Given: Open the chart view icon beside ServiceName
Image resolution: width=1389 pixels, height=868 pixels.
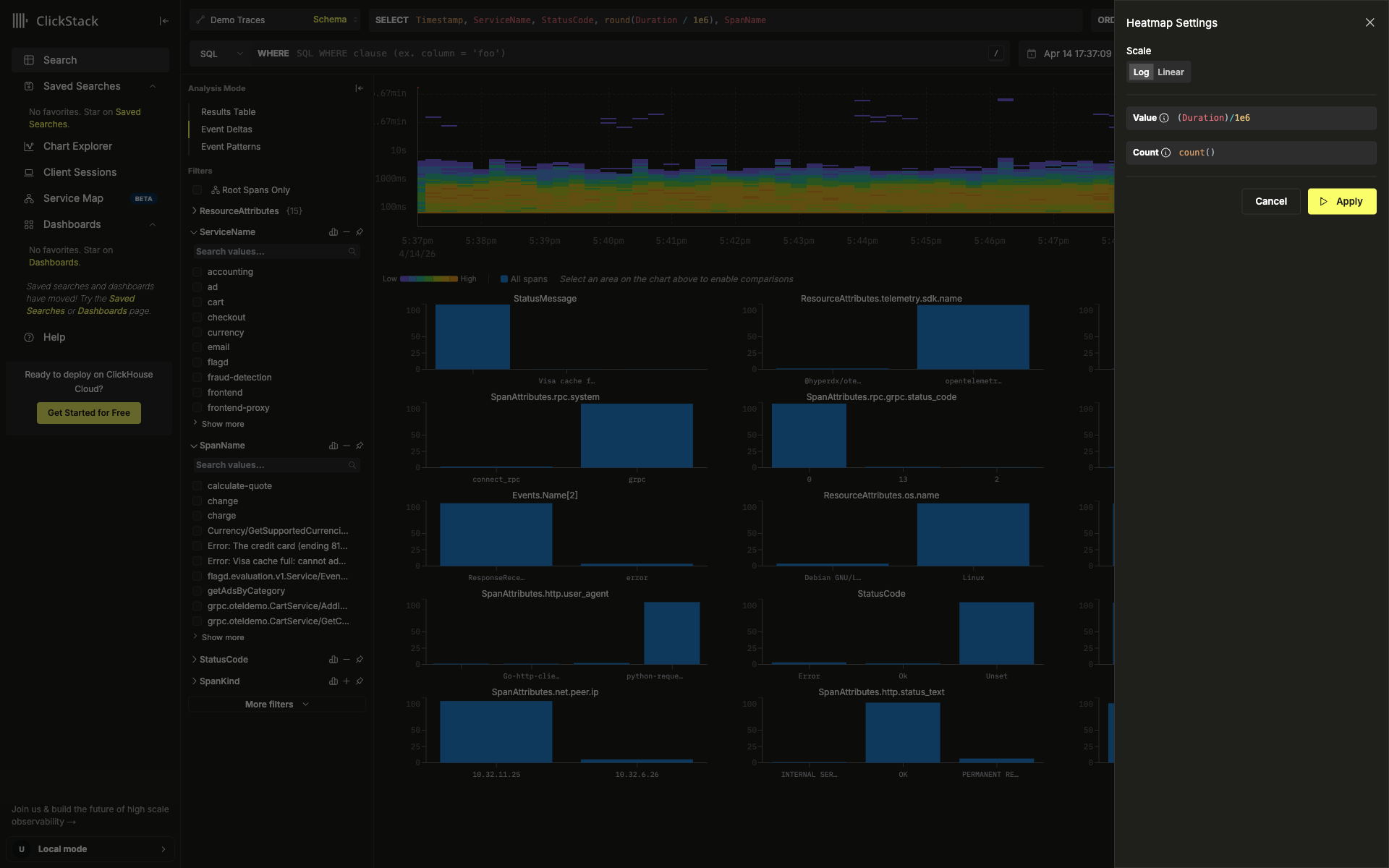Looking at the screenshot, I should pos(334,231).
